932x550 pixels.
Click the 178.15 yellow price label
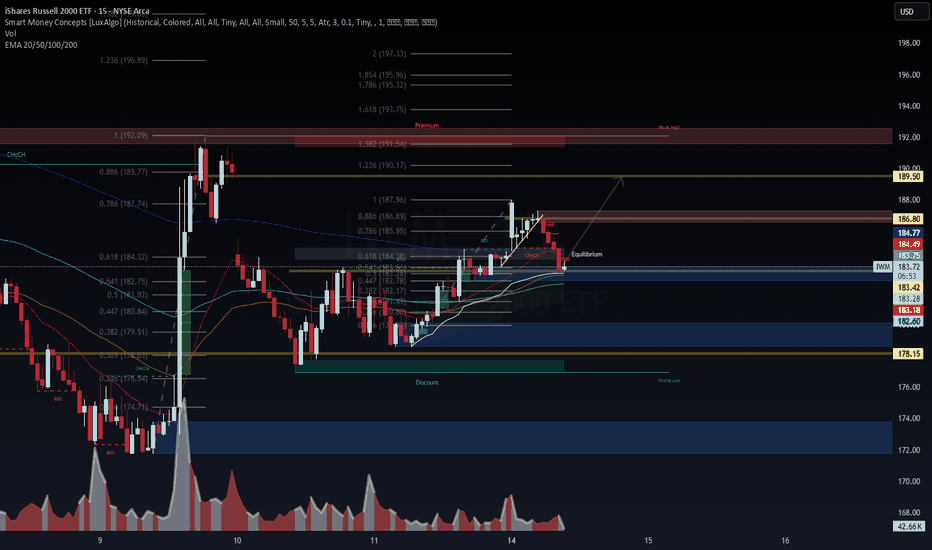click(x=909, y=354)
